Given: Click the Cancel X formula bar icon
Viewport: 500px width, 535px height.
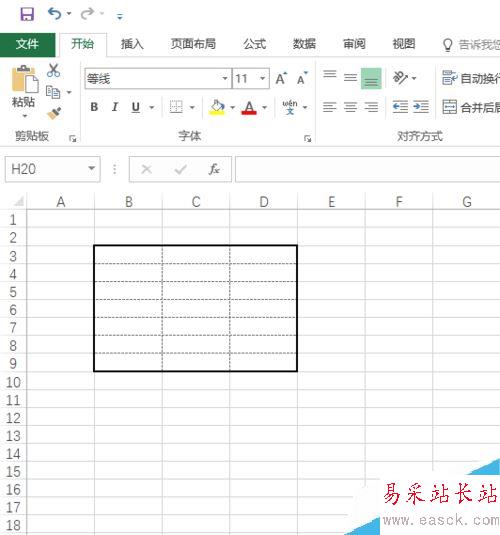Looking at the screenshot, I should (x=147, y=169).
